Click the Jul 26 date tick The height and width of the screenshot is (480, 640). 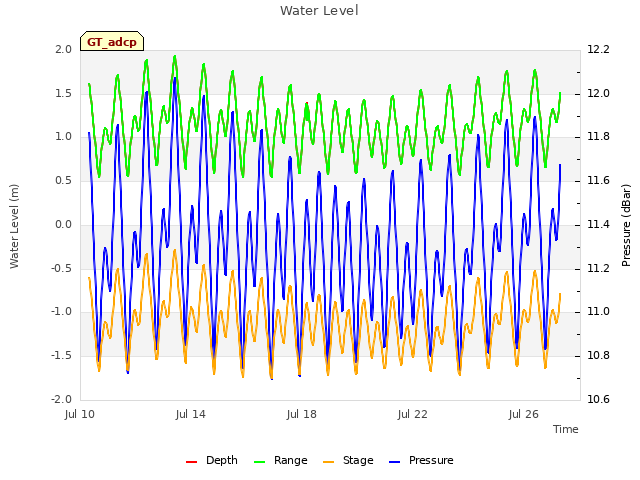pos(524,414)
